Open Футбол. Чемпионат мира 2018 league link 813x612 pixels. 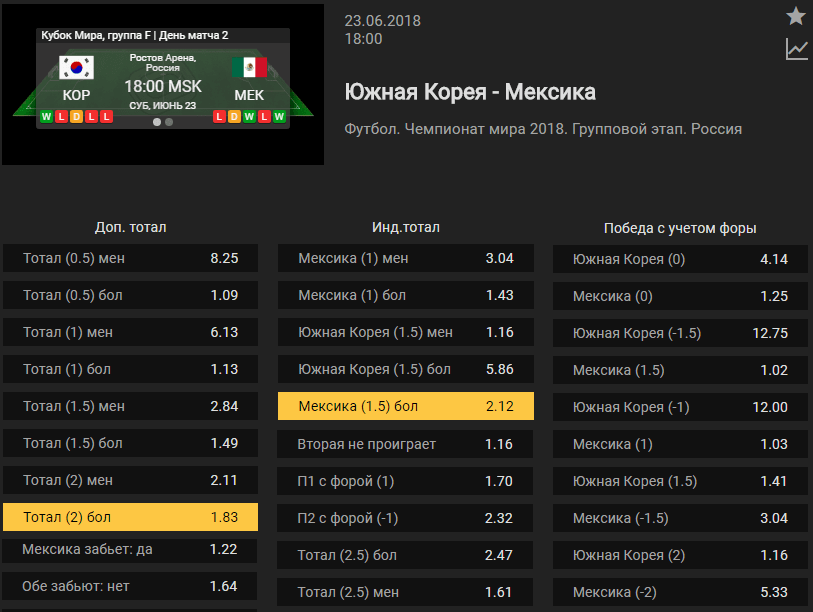pos(543,129)
